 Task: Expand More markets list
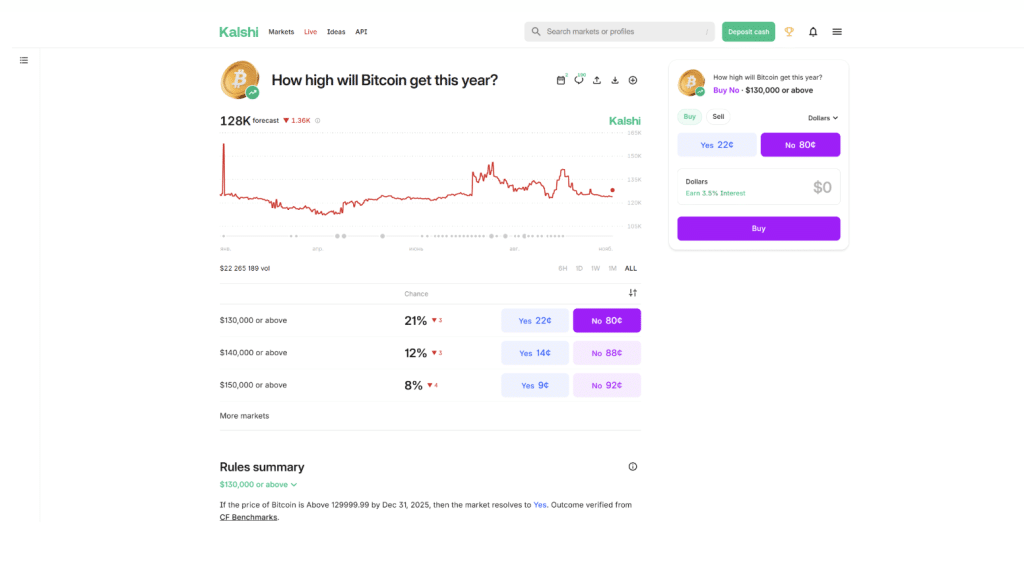click(x=244, y=416)
